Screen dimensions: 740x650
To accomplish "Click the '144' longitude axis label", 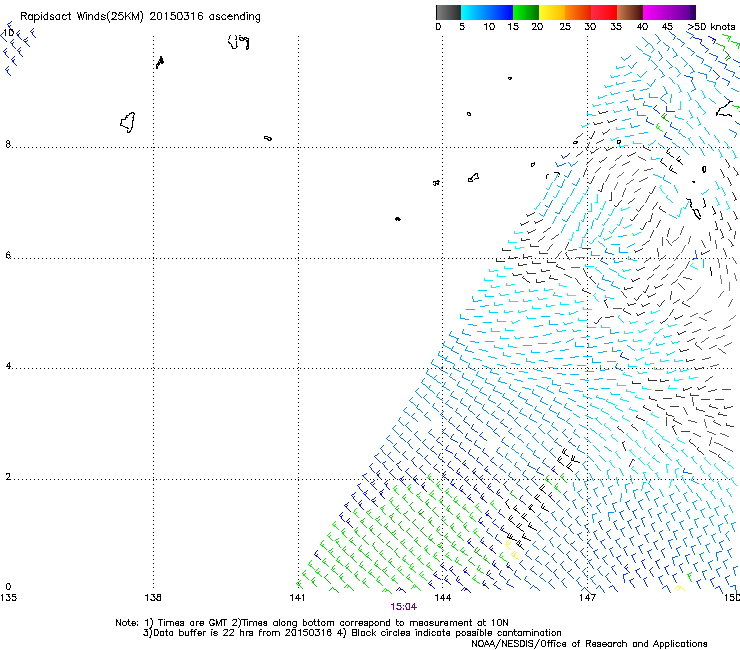I will click(x=443, y=598).
